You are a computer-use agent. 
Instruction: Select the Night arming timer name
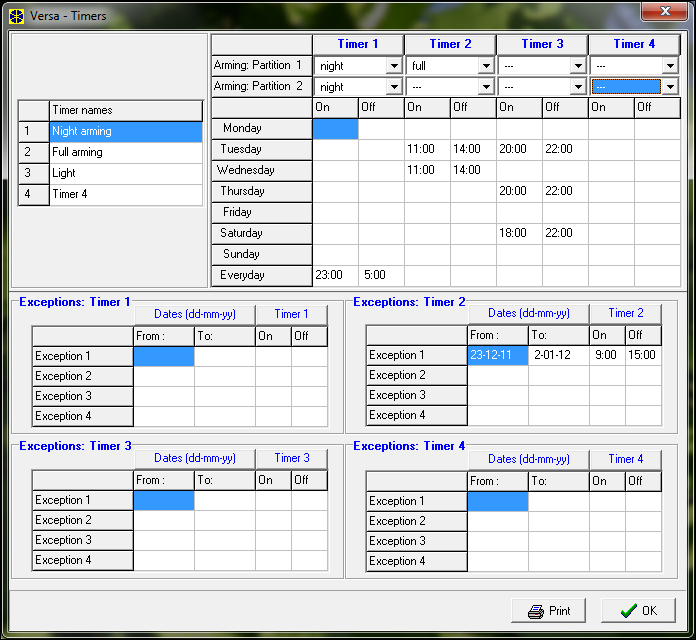tap(126, 131)
